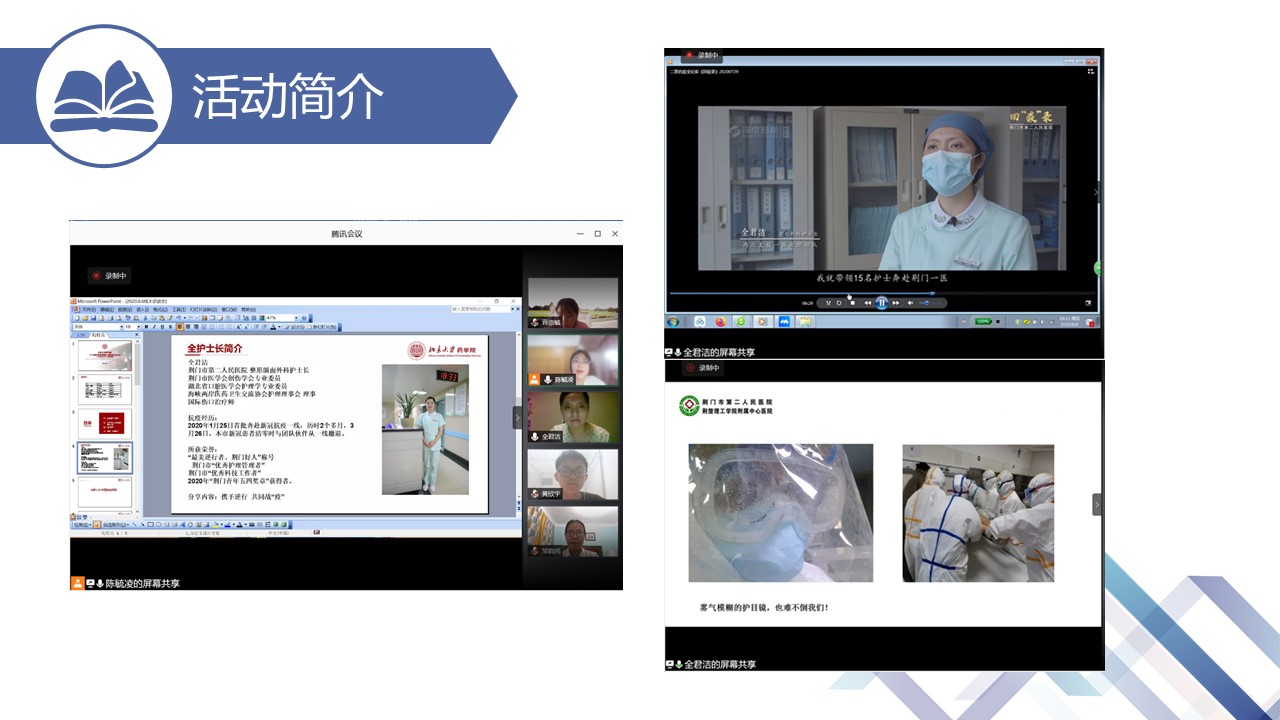Select 全君洁's video thumbnail in participant list

click(x=573, y=417)
